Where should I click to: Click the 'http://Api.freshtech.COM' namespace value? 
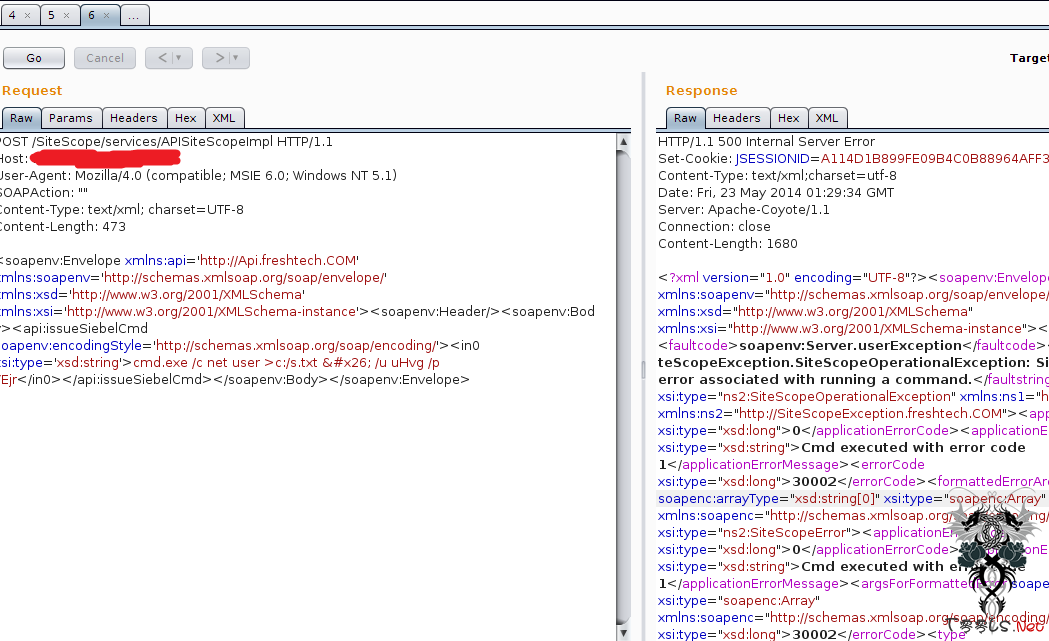tap(278, 260)
